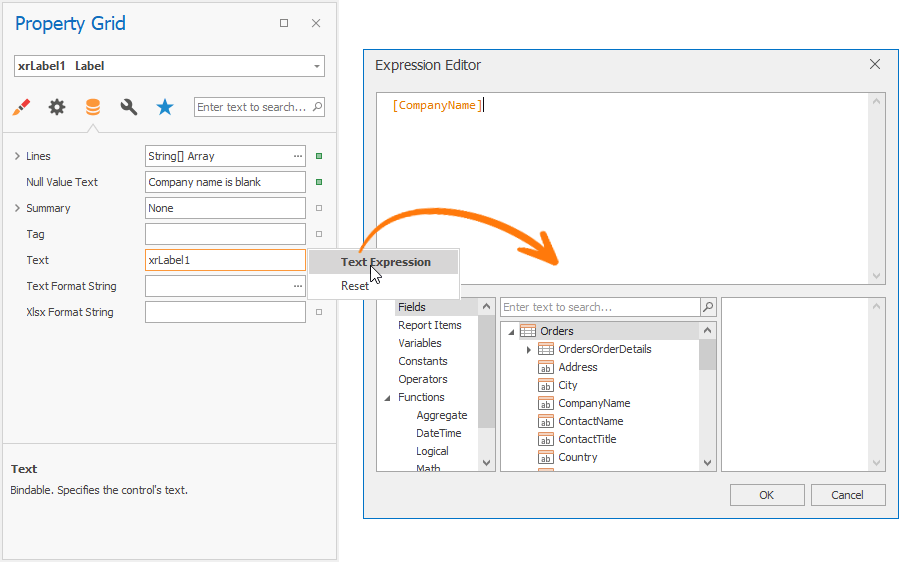Click the property marker square beside Summary
This screenshot has height=563, width=900.
(319, 208)
